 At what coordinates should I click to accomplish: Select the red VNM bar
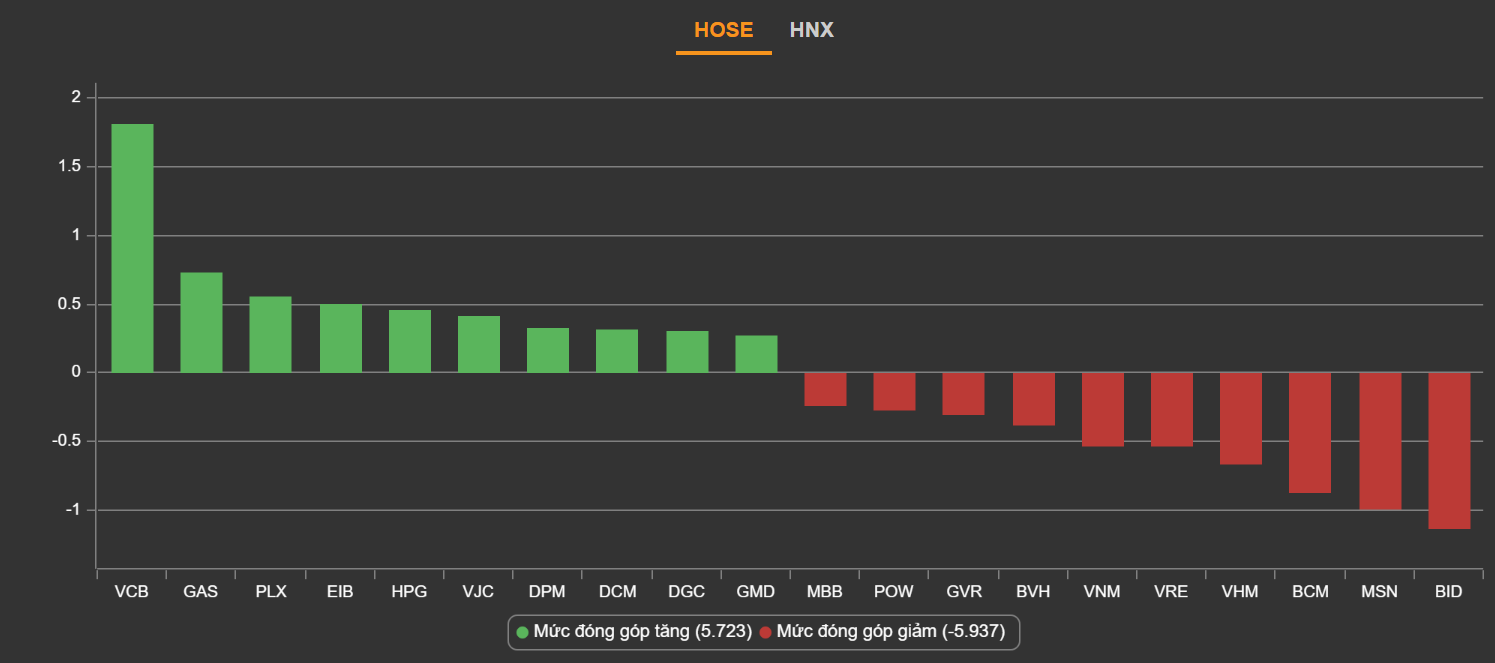1102,409
